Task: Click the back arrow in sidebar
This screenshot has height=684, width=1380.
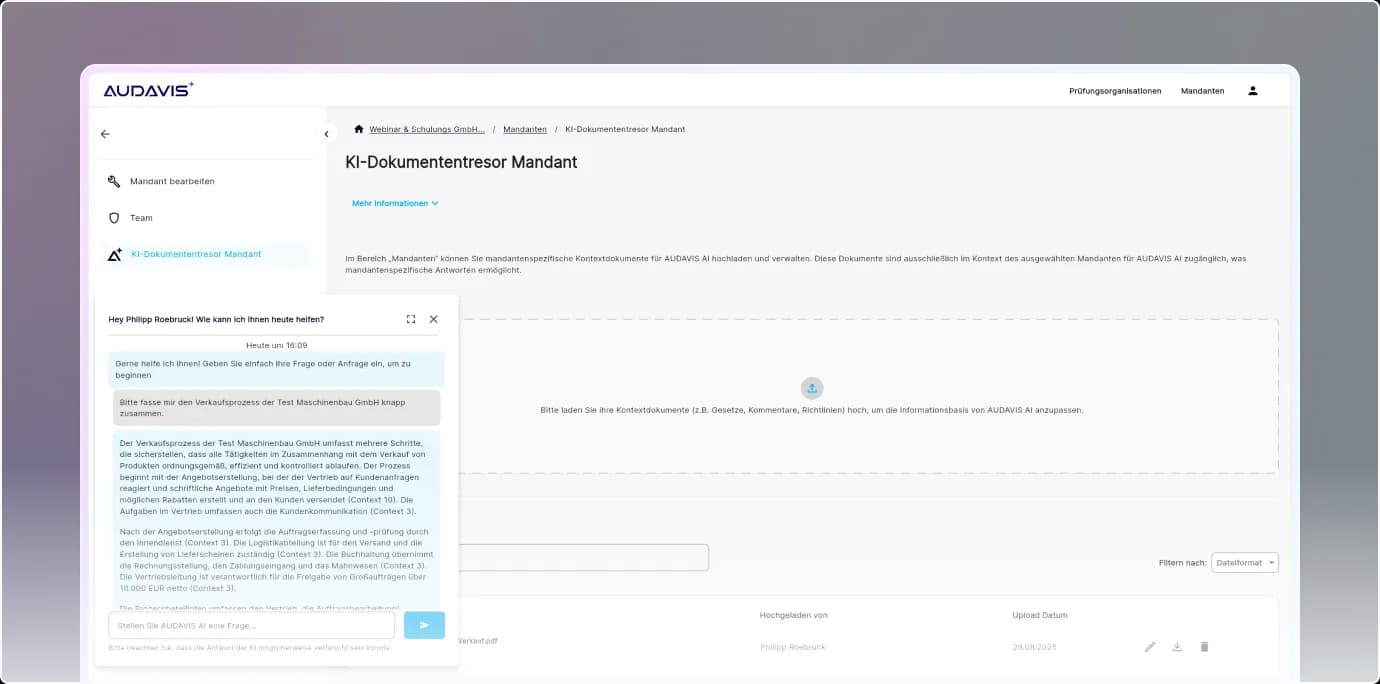Action: tap(105, 134)
